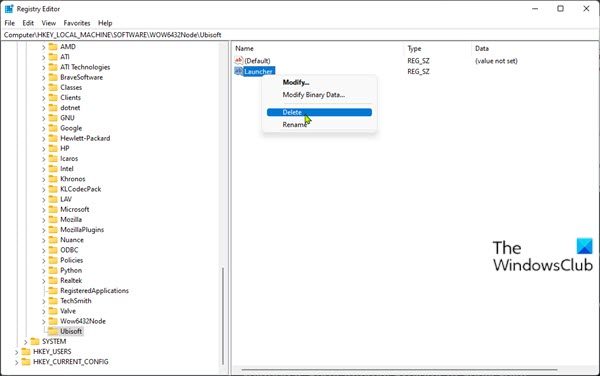This screenshot has height=376, width=600.
Task: Expand the GNU key chevron
Action: 43,118
